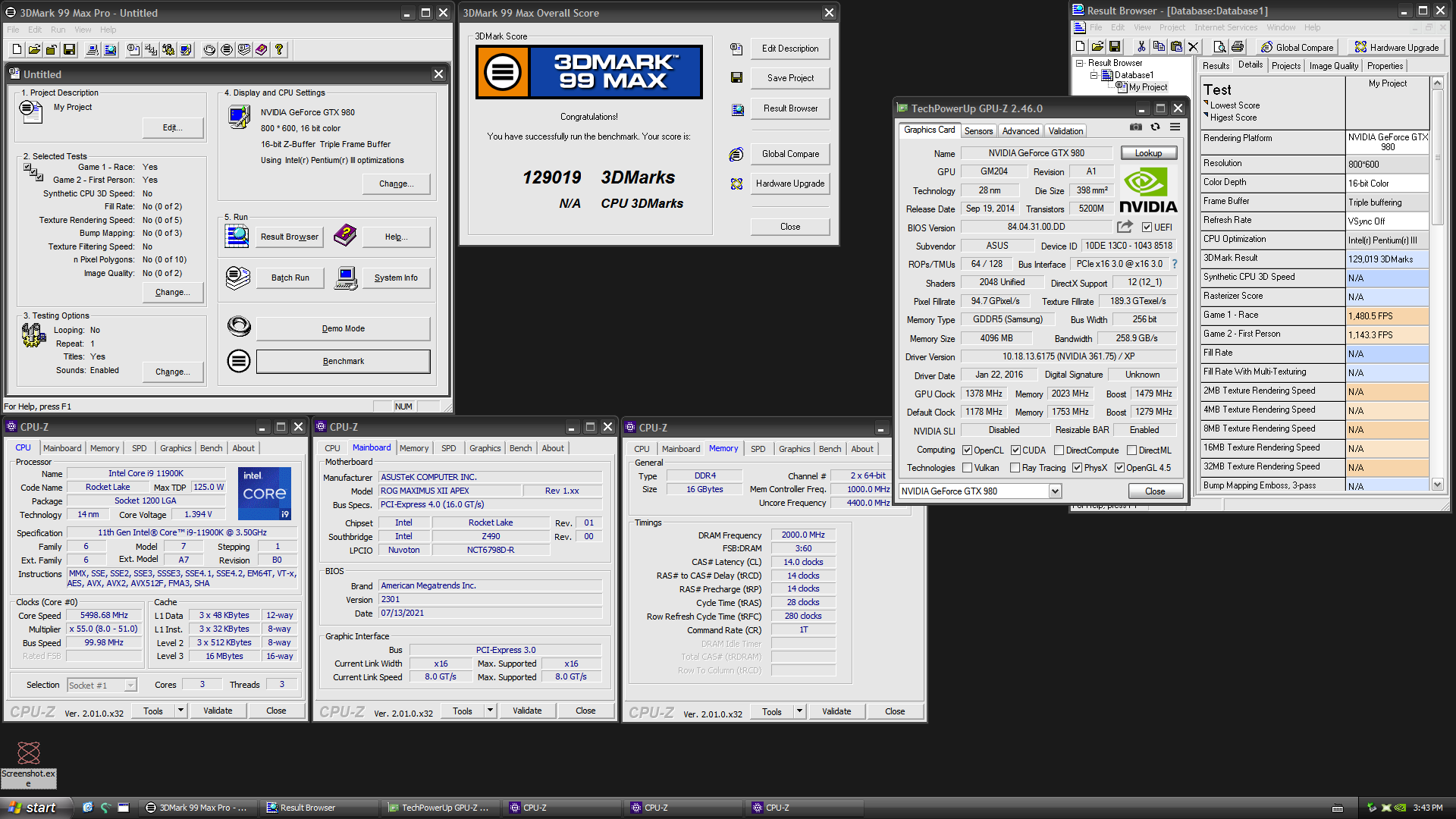Toggle the Ray Tracing checkbox

pyautogui.click(x=1015, y=468)
